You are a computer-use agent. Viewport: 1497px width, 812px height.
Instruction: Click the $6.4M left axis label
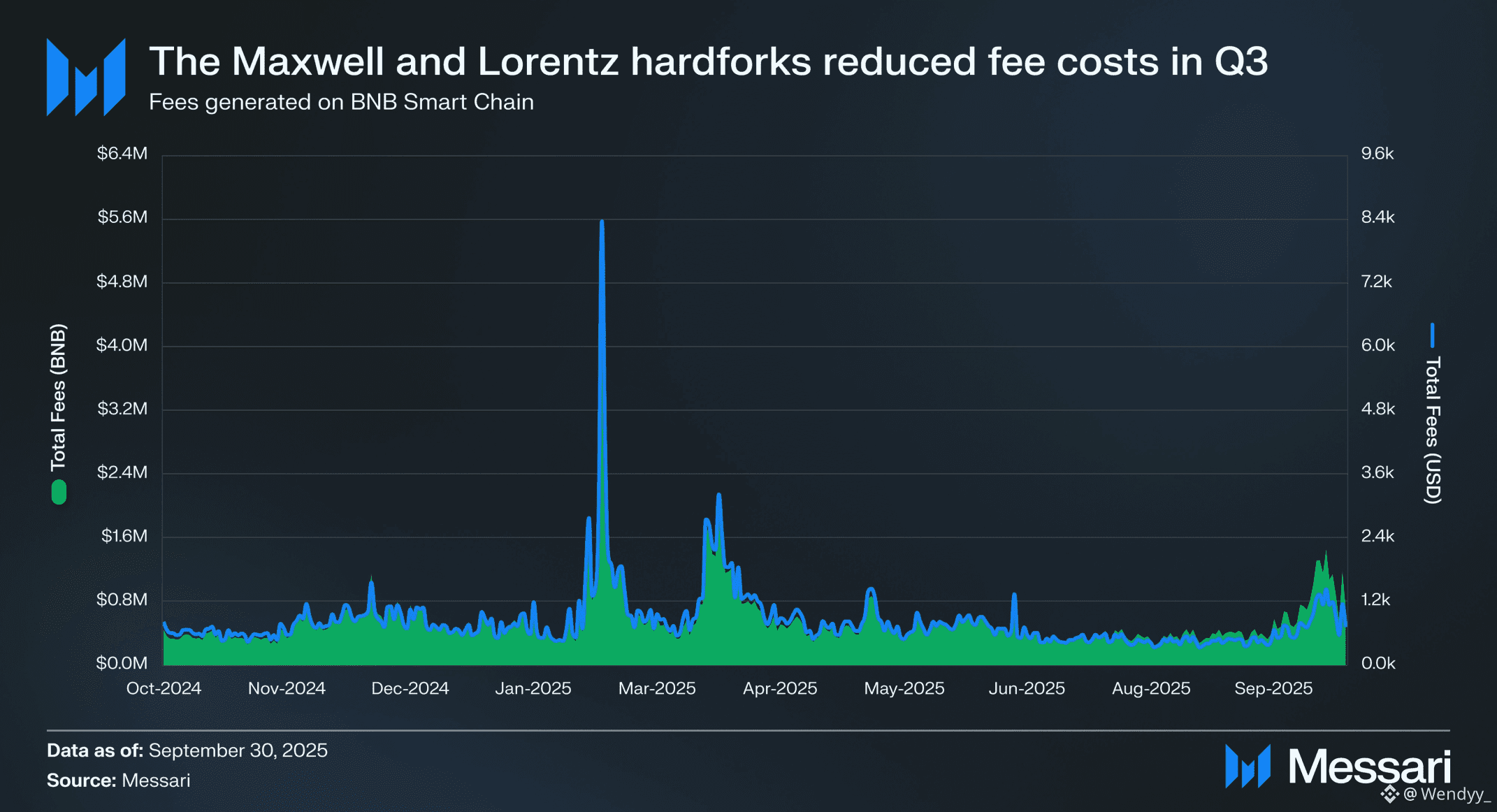coord(122,153)
